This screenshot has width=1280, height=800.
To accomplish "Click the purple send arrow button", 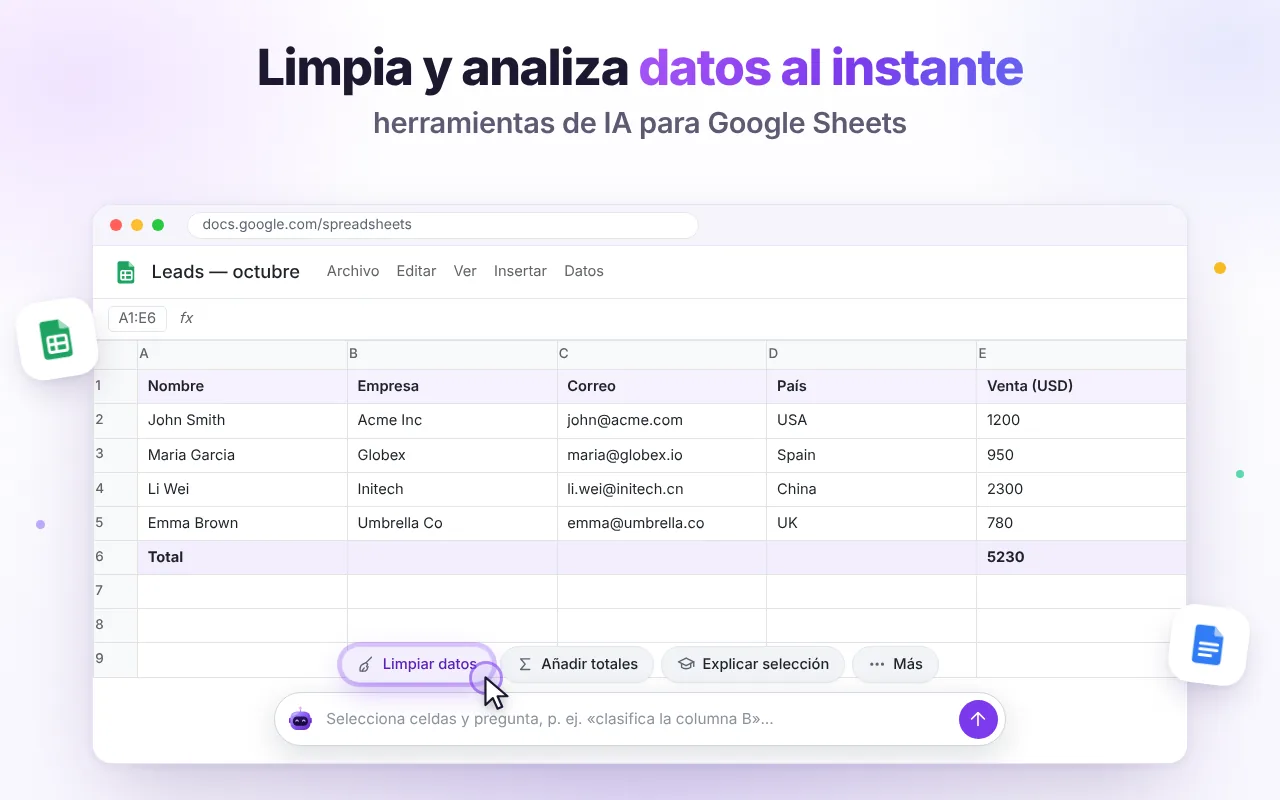I will click(978, 719).
